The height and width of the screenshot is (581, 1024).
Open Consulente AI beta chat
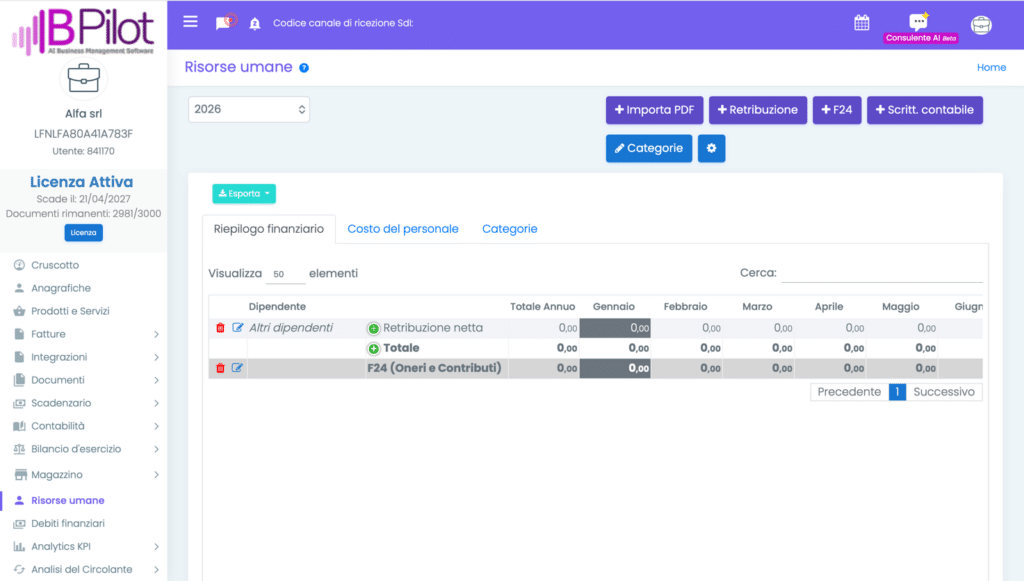[921, 28]
